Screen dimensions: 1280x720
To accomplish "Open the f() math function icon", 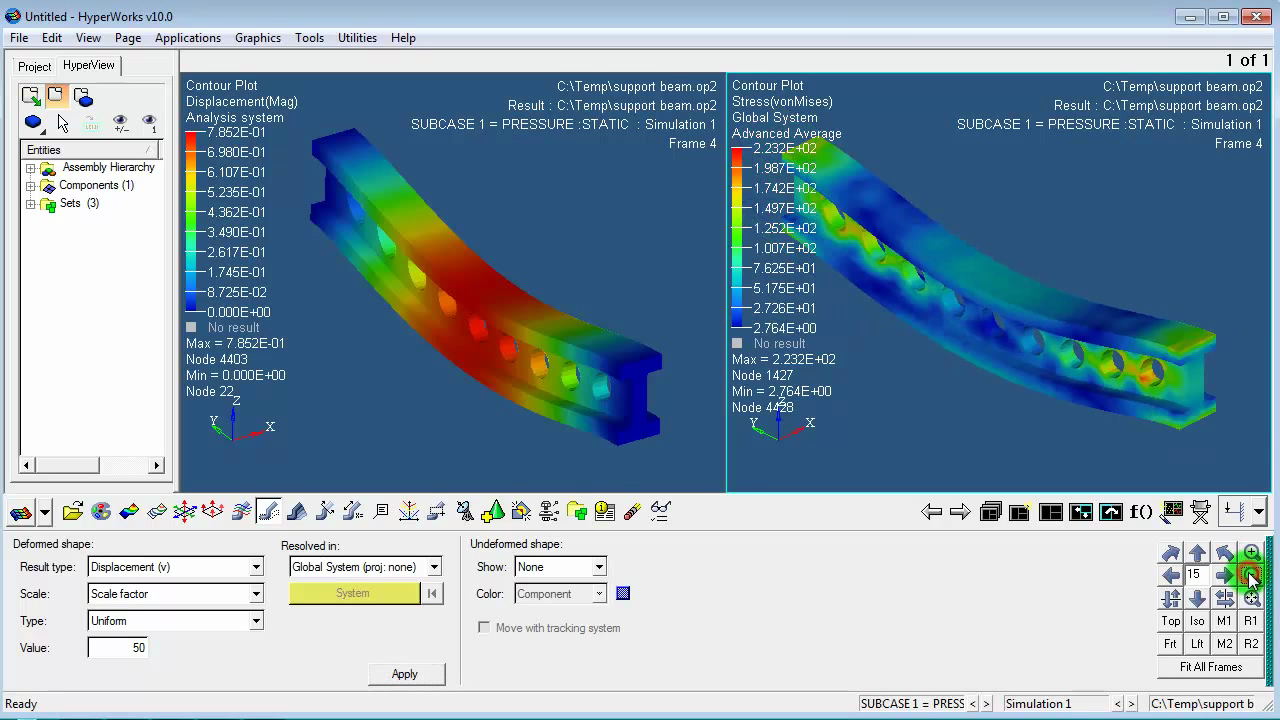I will pyautogui.click(x=1141, y=512).
